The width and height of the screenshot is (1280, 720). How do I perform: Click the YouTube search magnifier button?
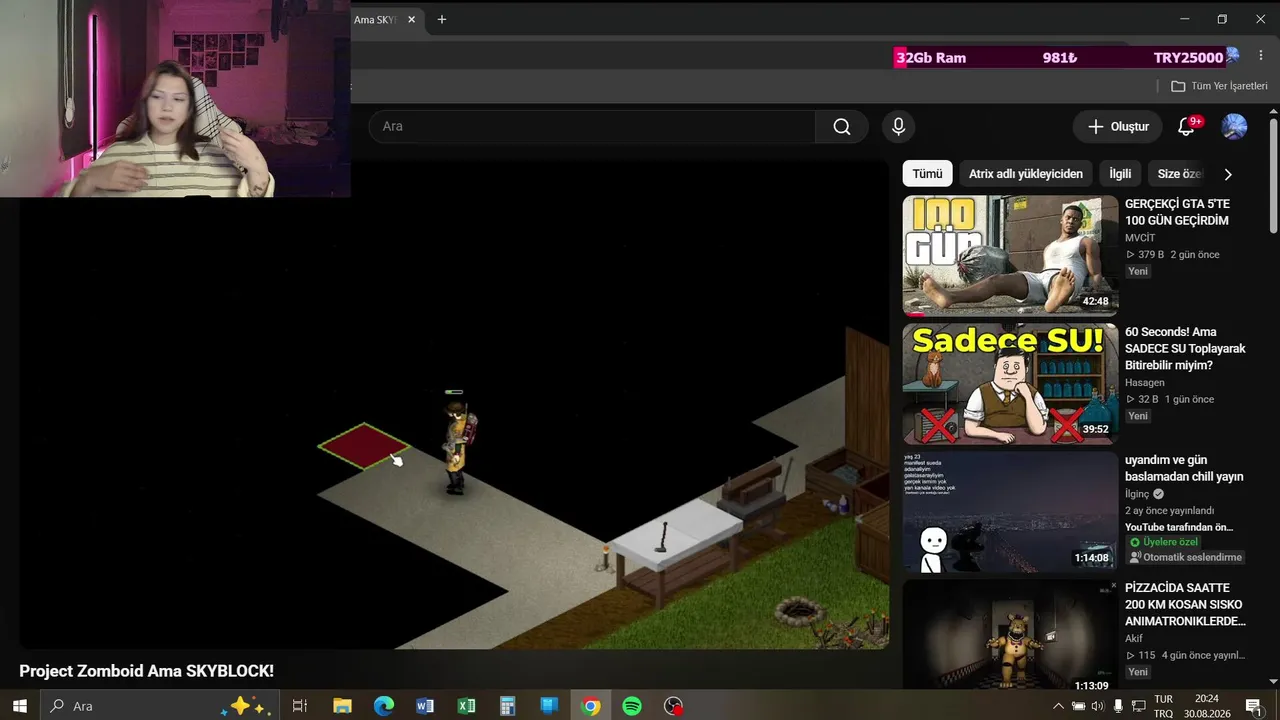click(x=842, y=126)
